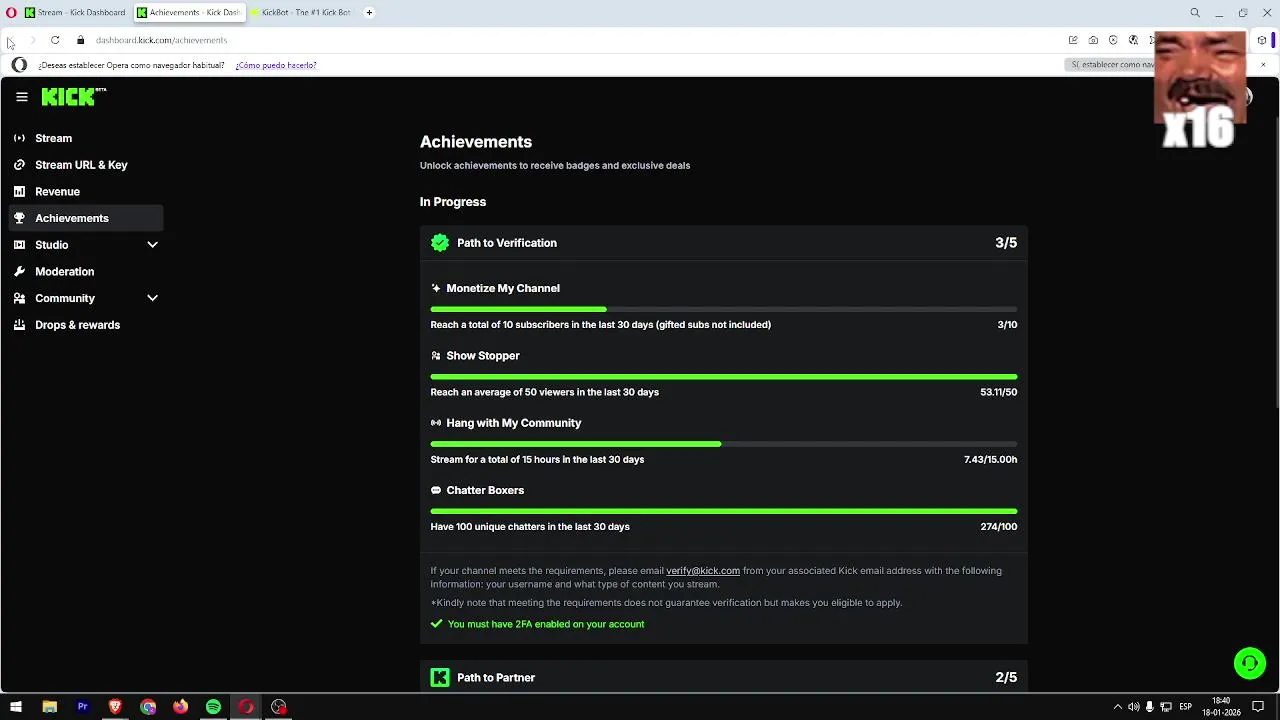Show hidden system tray icons
This screenshot has width=1280, height=720.
(x=1117, y=707)
